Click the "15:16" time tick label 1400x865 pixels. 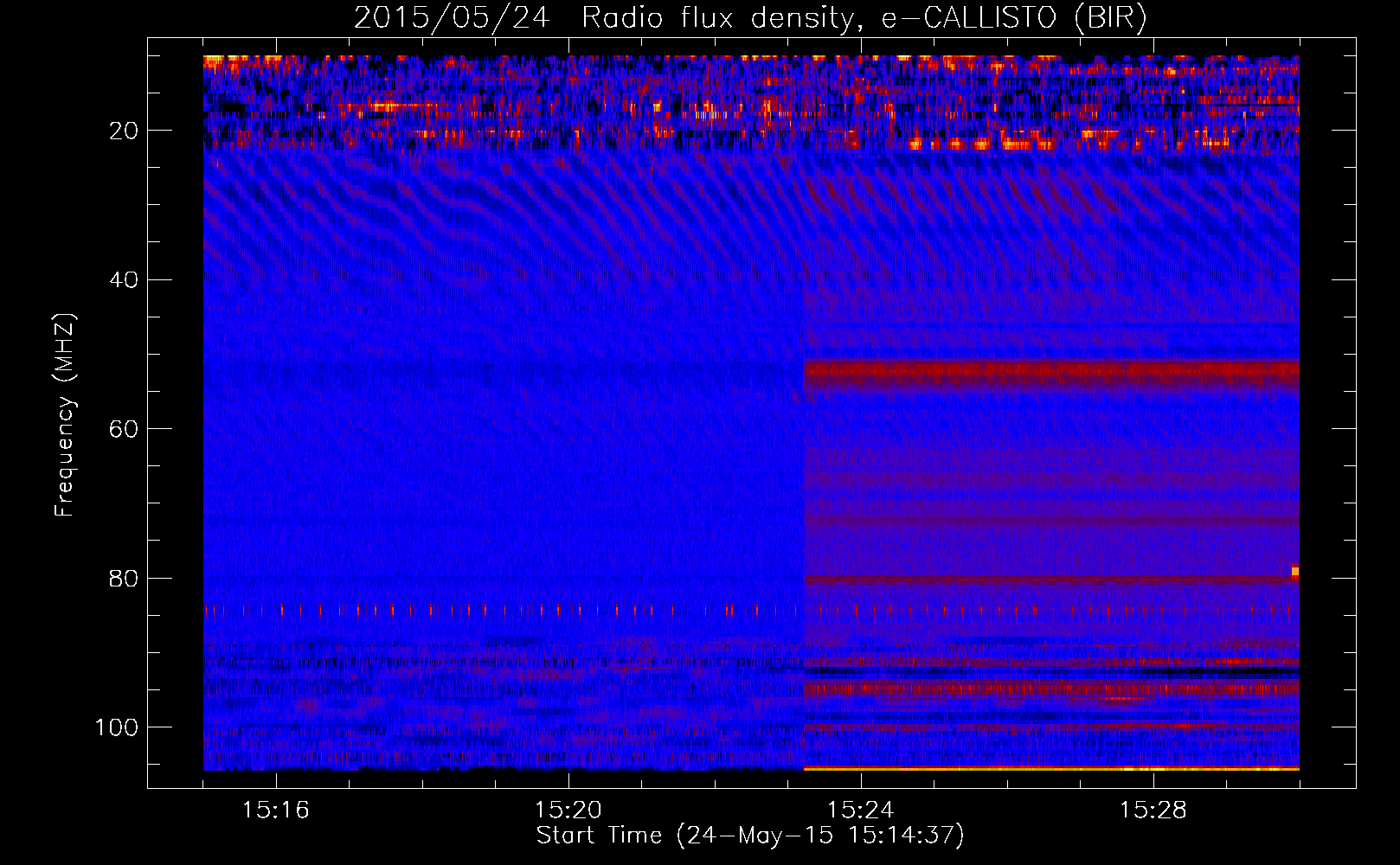click(276, 811)
